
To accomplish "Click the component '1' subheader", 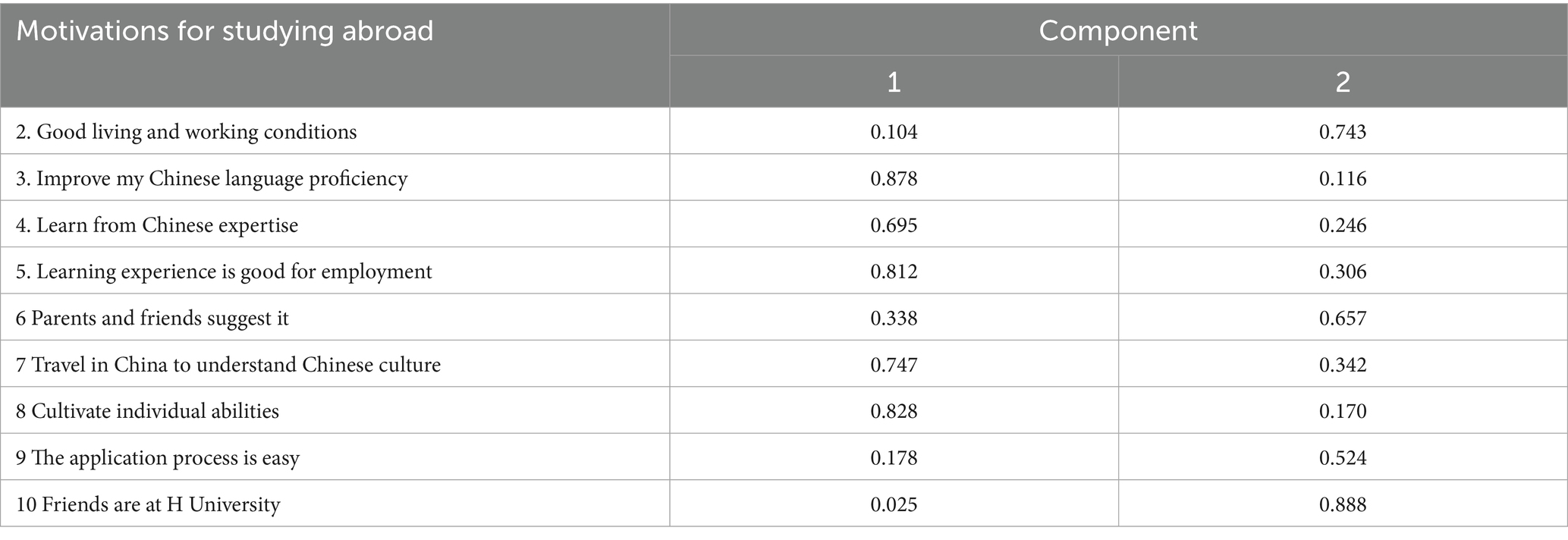I will click(x=894, y=82).
